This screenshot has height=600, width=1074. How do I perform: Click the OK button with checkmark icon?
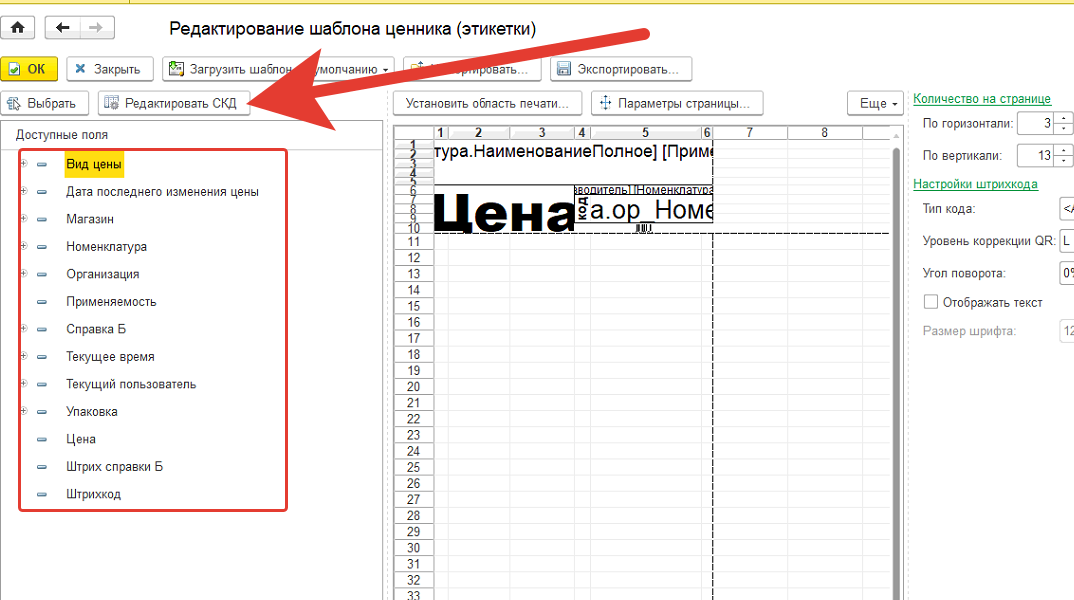(29, 69)
